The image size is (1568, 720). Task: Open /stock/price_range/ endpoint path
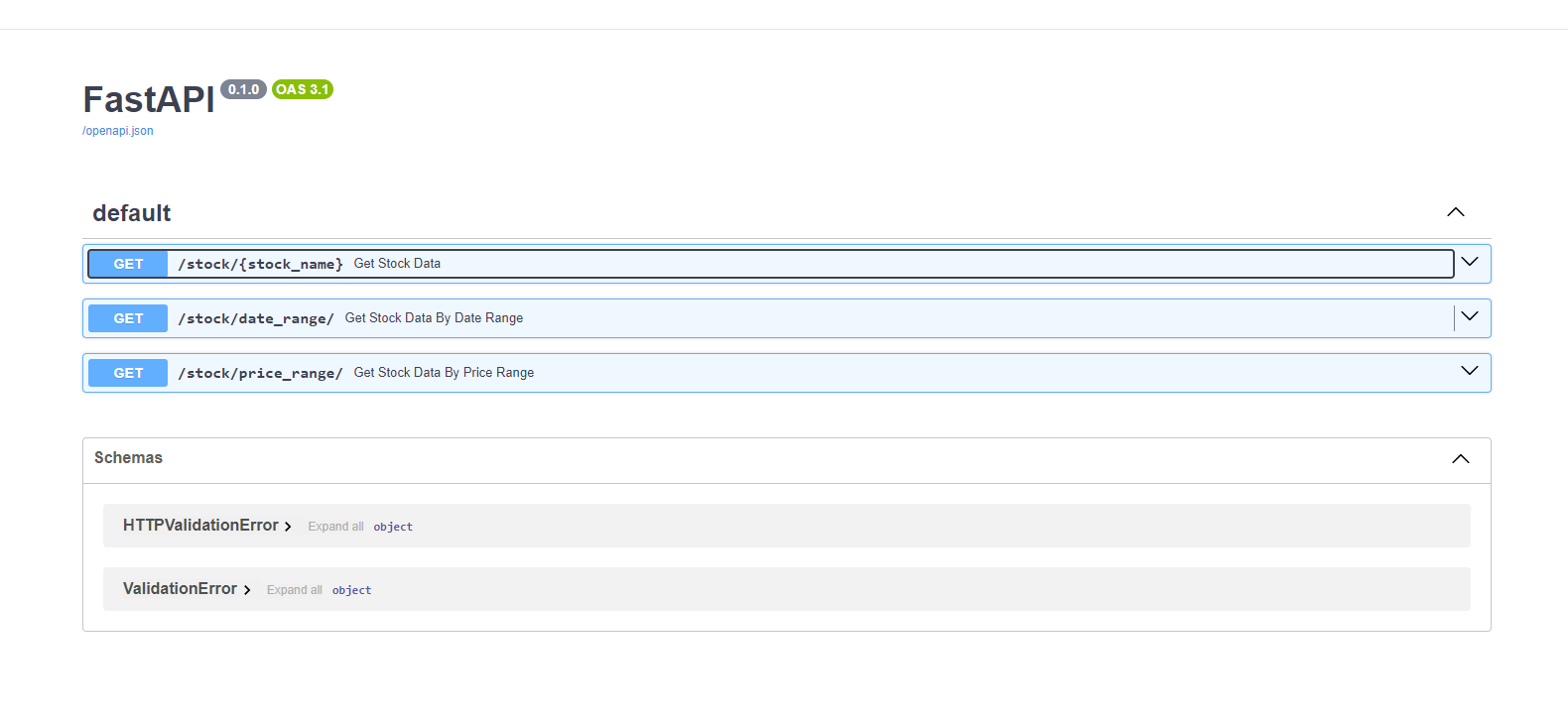point(260,373)
